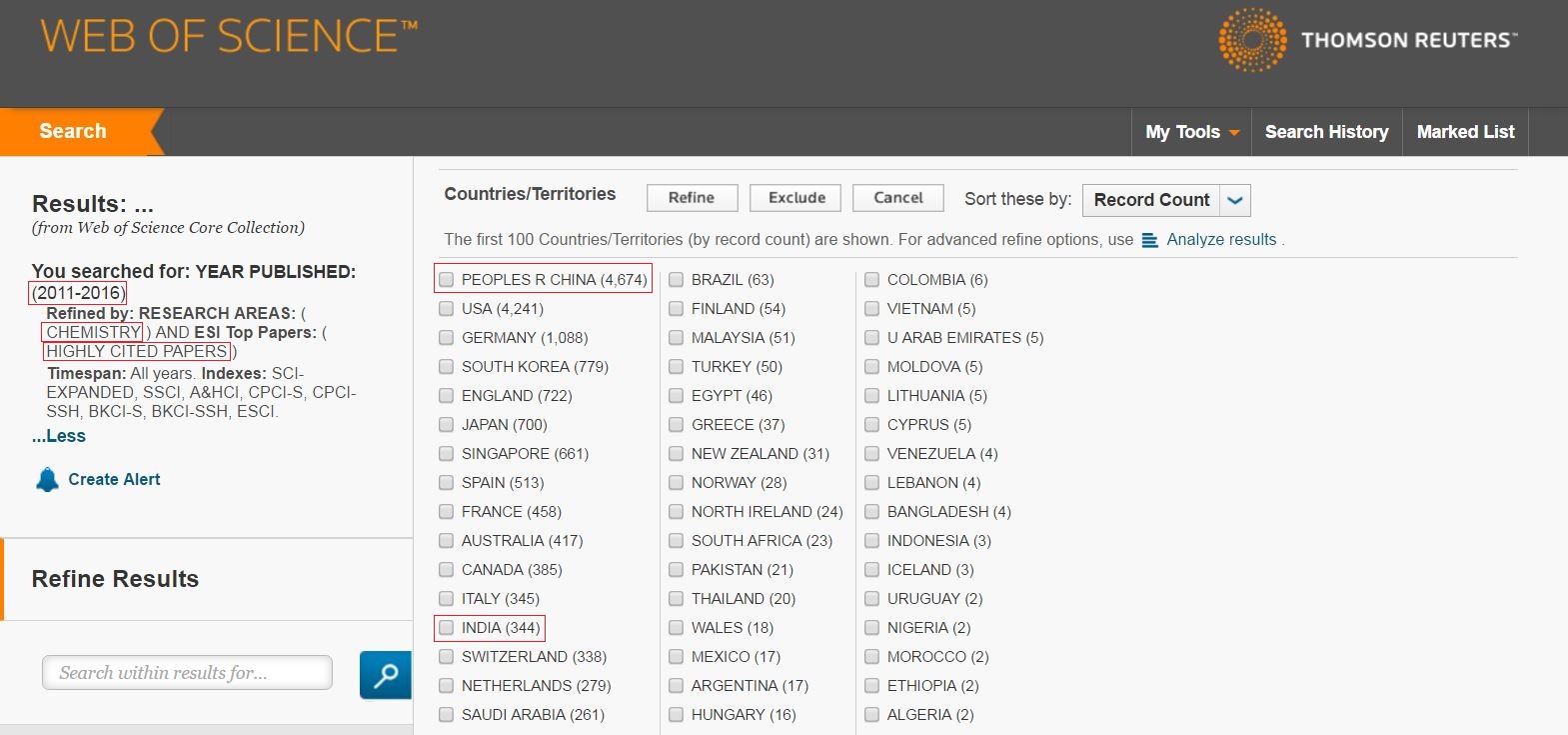The height and width of the screenshot is (735, 1568).
Task: Tick the WALES (18) checkbox
Action: [x=677, y=628]
